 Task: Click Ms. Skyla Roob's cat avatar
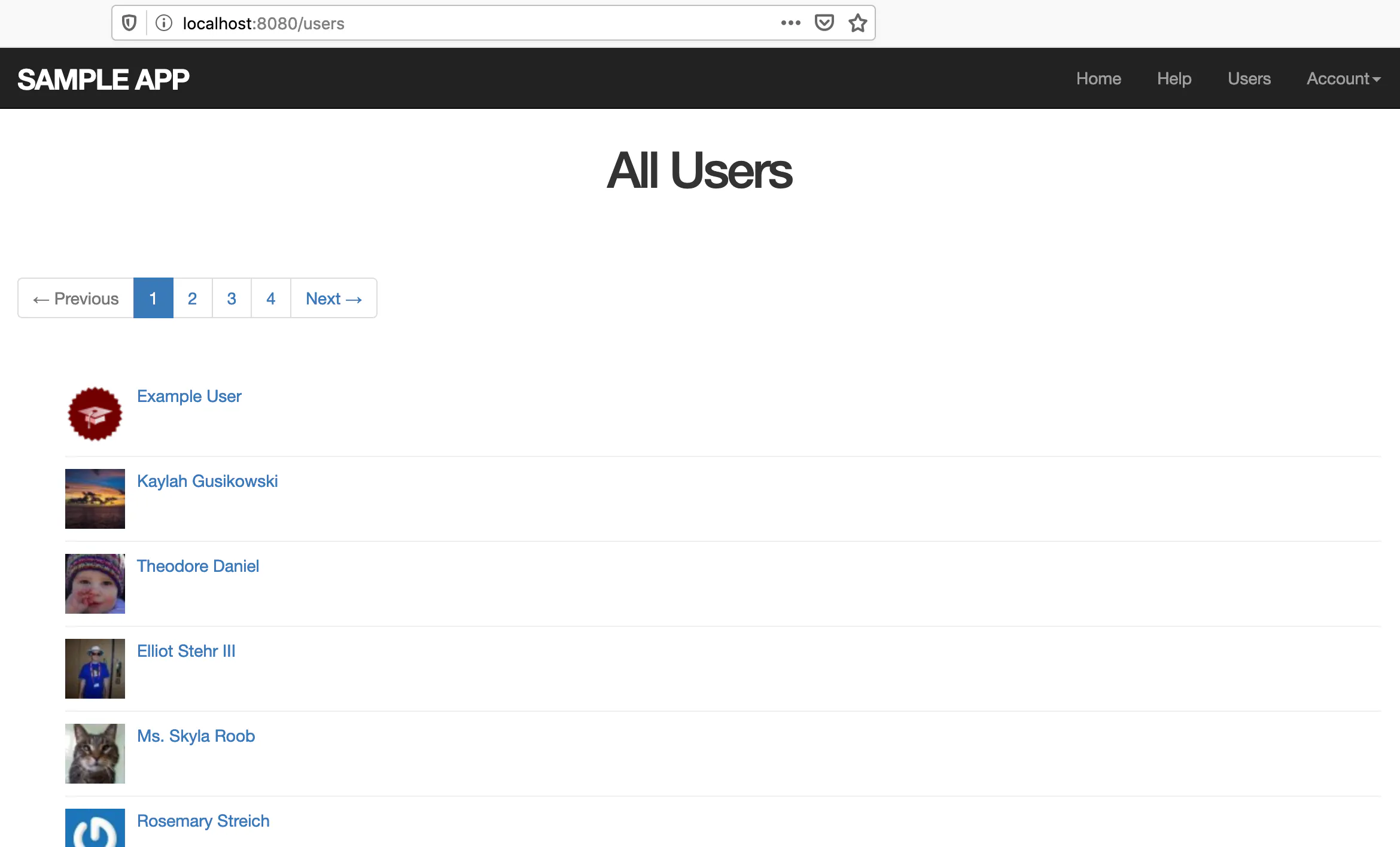(95, 754)
